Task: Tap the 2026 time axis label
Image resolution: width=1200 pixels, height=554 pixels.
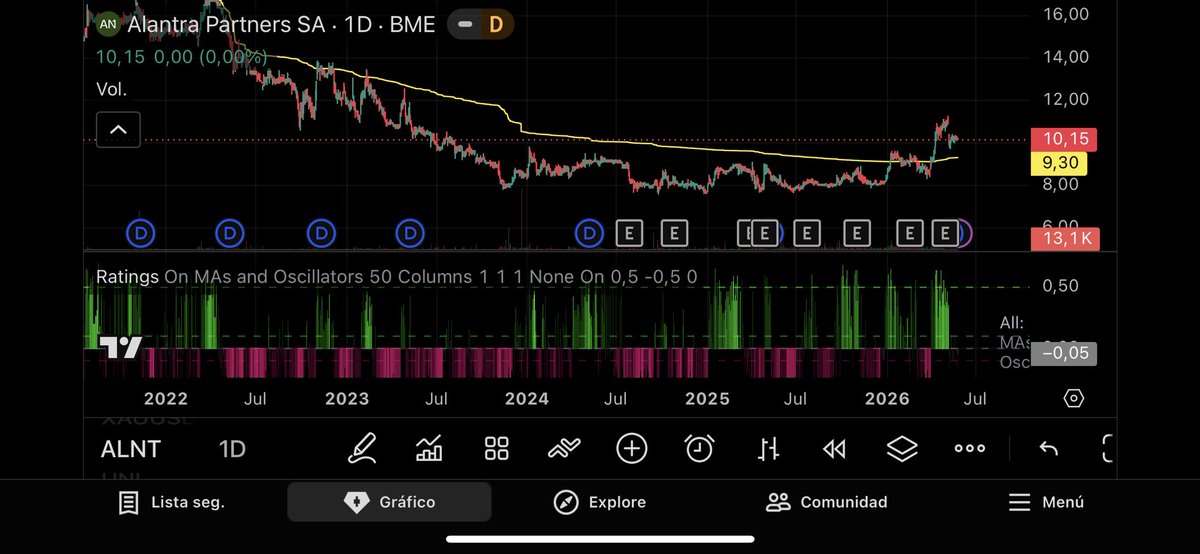Action: click(887, 398)
